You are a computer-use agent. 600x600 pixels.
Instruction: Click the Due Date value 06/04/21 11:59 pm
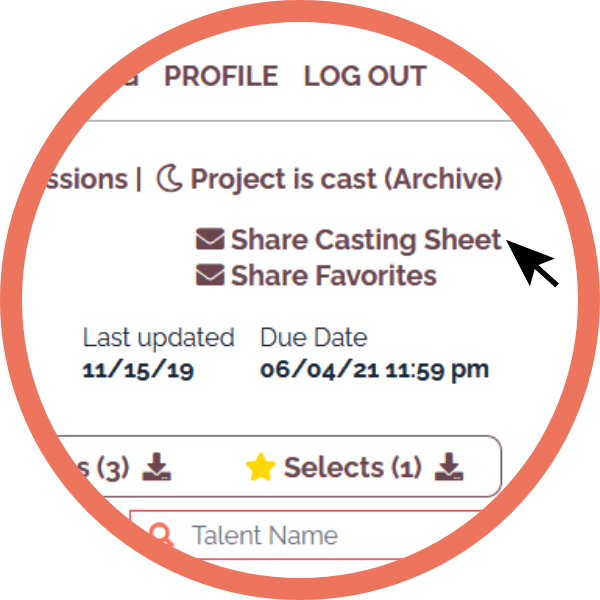[x=375, y=370]
